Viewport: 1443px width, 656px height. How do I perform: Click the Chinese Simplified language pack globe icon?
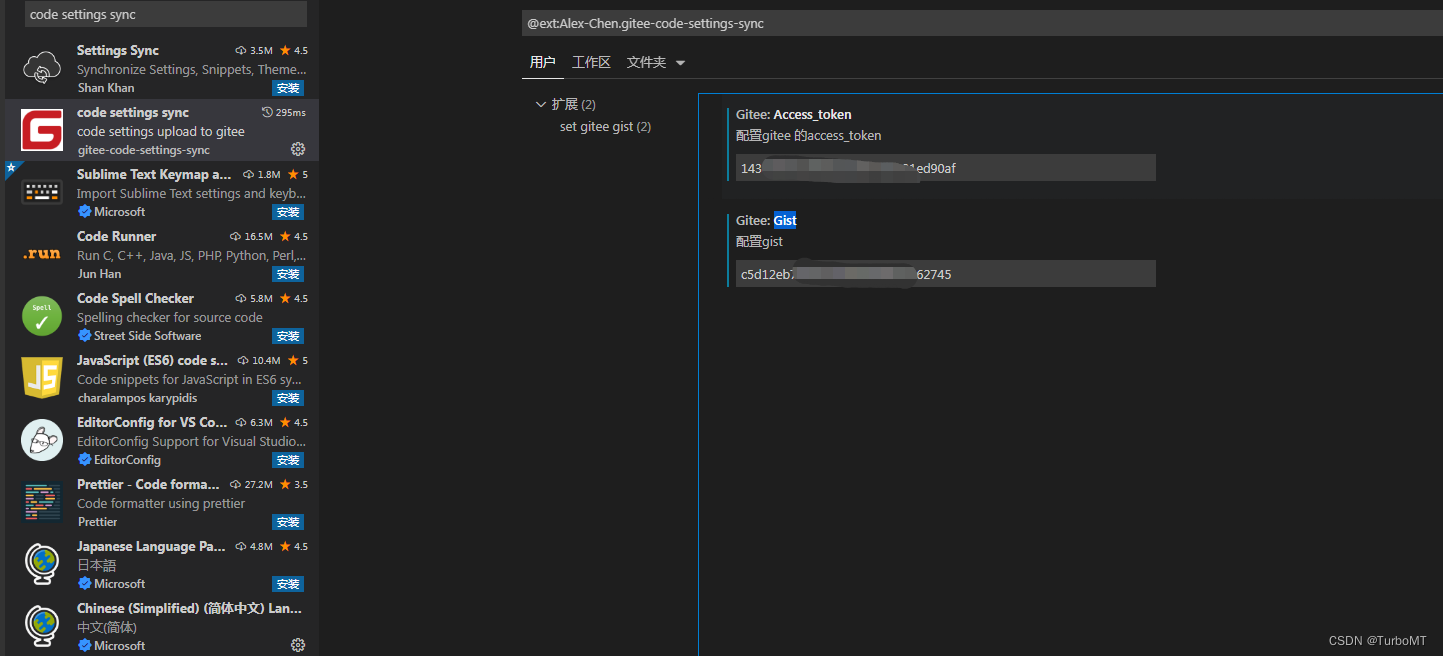43,626
